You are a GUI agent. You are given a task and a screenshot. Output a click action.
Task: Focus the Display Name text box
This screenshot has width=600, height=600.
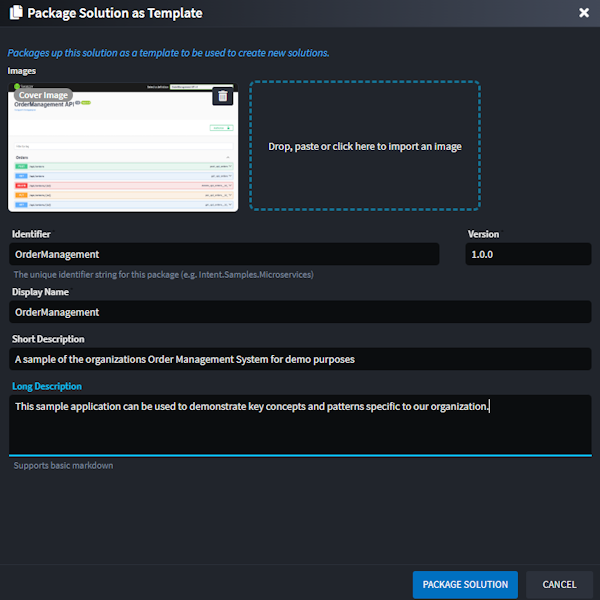300,312
